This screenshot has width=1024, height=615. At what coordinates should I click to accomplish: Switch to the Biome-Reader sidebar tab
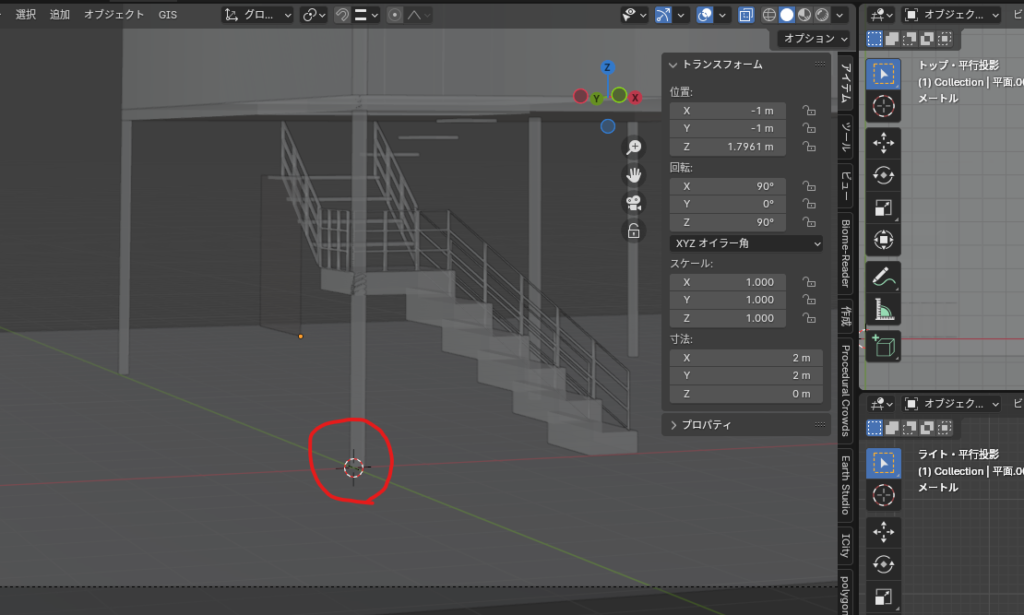point(845,254)
